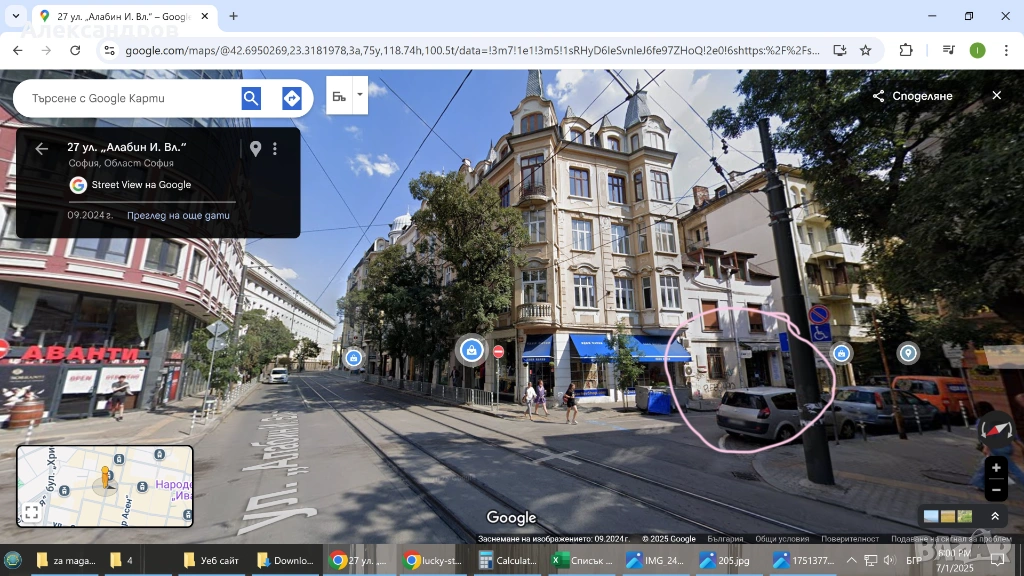Open the Общи условия link in the footer

782,539
